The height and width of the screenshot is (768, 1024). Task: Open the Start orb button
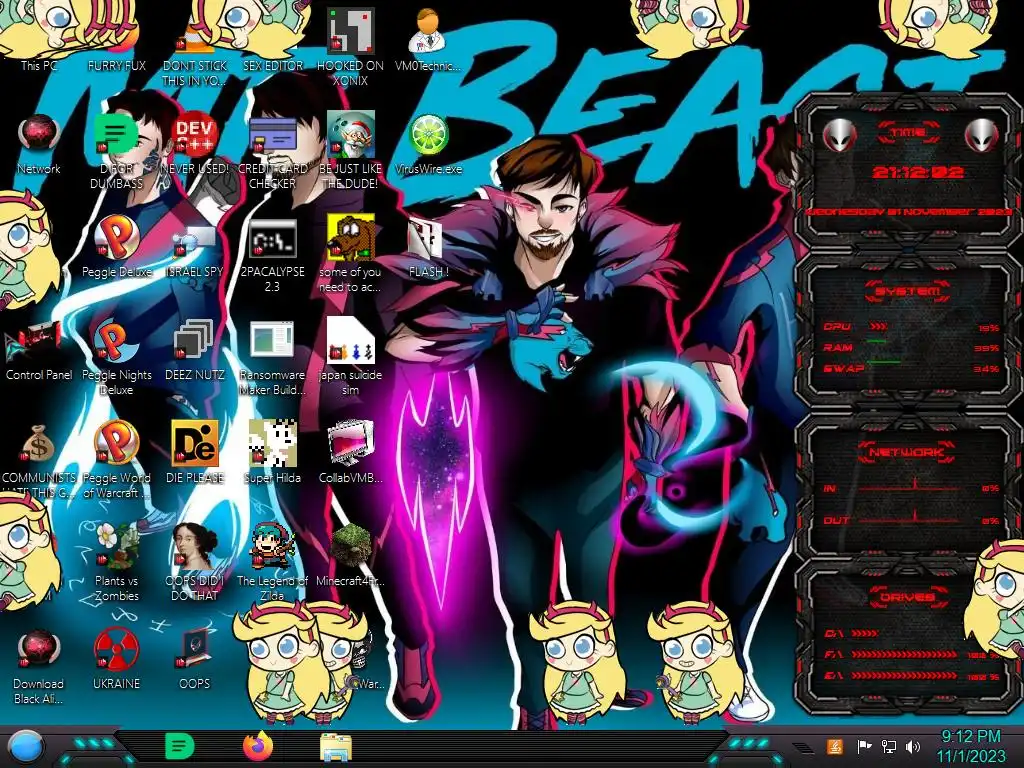pyautogui.click(x=26, y=747)
